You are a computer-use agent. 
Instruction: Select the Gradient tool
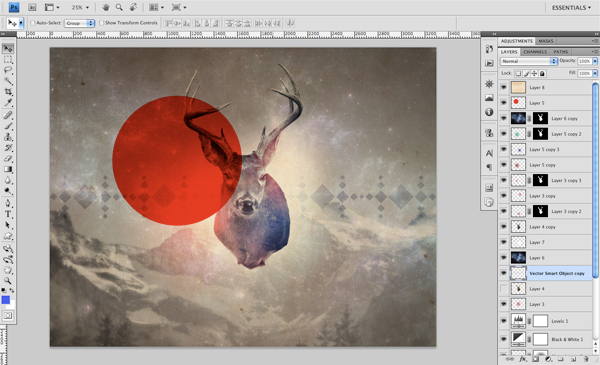tap(8, 169)
